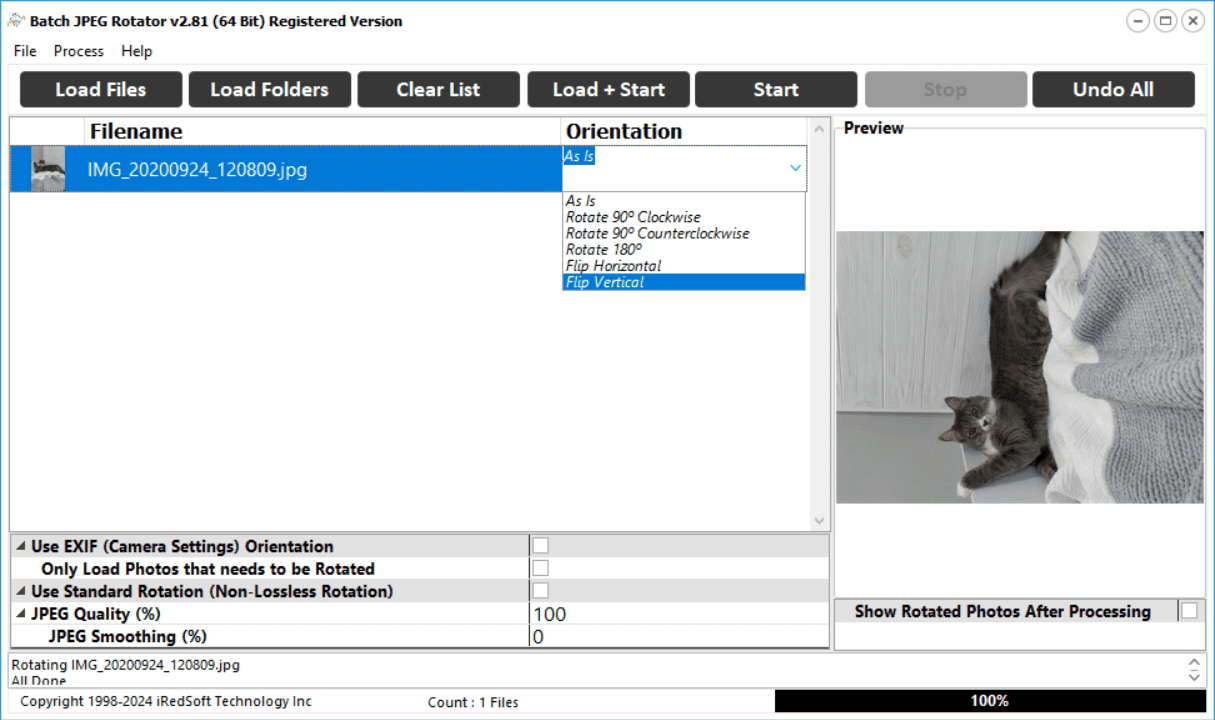
Task: Select filename IMG_20200924_120809.jpg row
Action: pos(286,169)
